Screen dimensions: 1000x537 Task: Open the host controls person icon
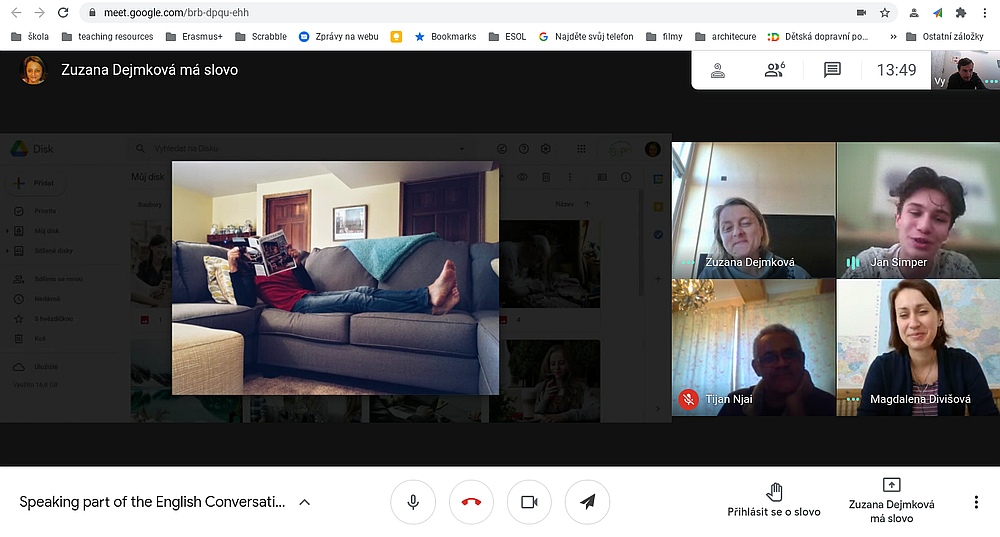[718, 70]
